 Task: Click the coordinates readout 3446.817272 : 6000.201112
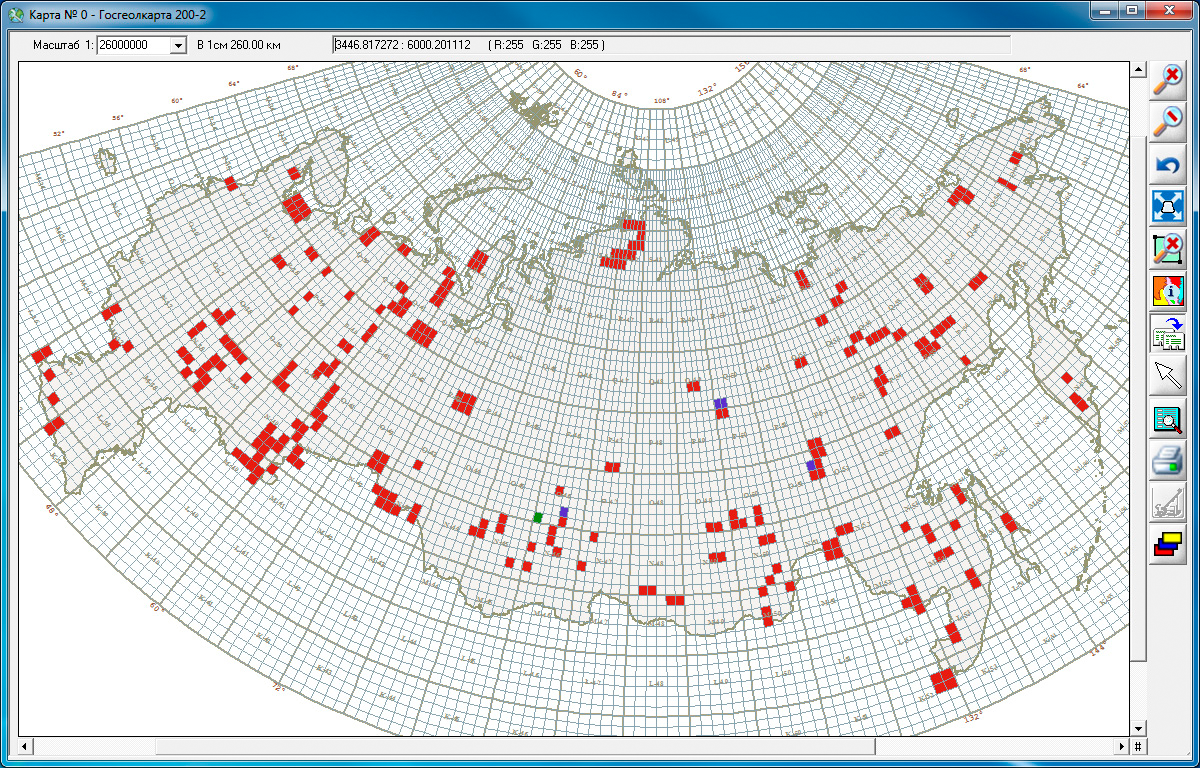tap(403, 45)
